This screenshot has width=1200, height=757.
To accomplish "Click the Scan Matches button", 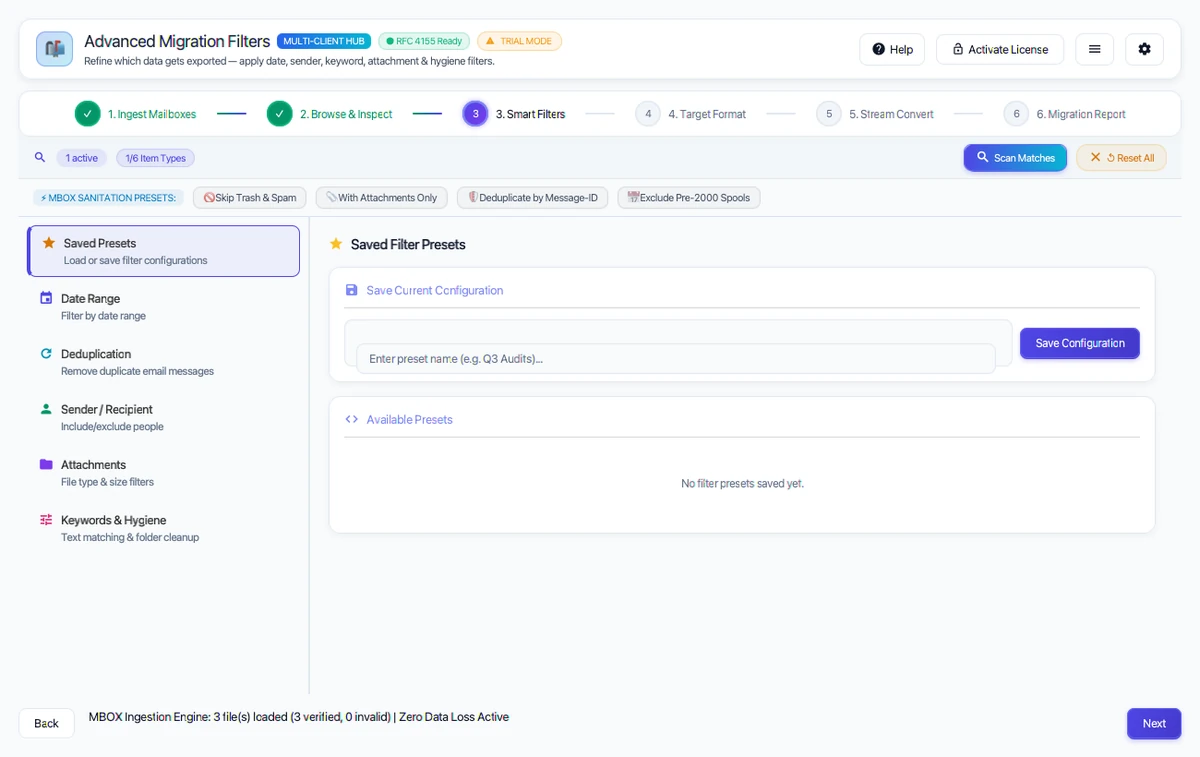I will pos(1015,158).
